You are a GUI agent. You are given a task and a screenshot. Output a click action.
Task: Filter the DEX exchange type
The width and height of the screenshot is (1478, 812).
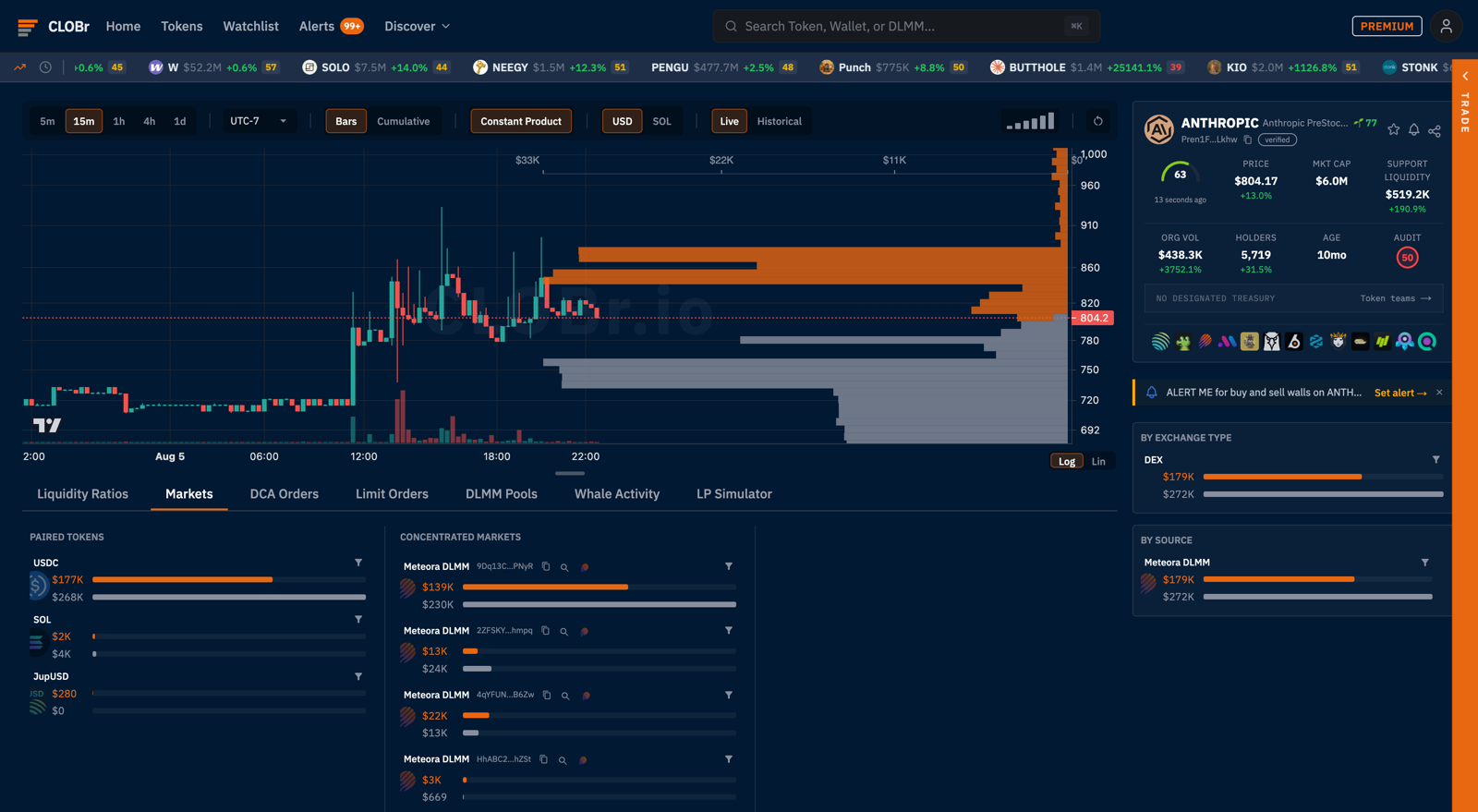(x=1436, y=459)
